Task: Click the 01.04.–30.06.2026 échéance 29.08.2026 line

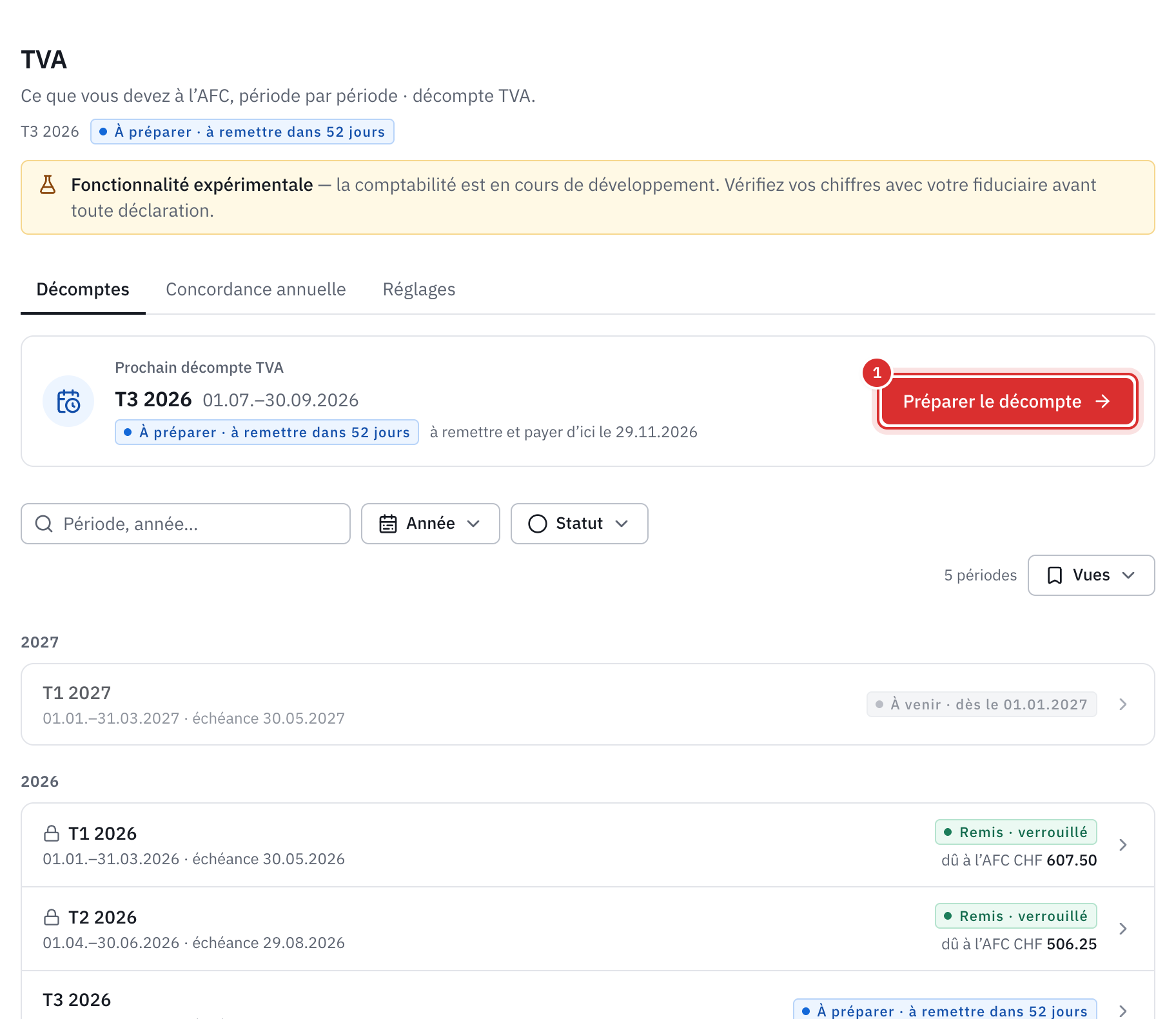Action: click(194, 943)
